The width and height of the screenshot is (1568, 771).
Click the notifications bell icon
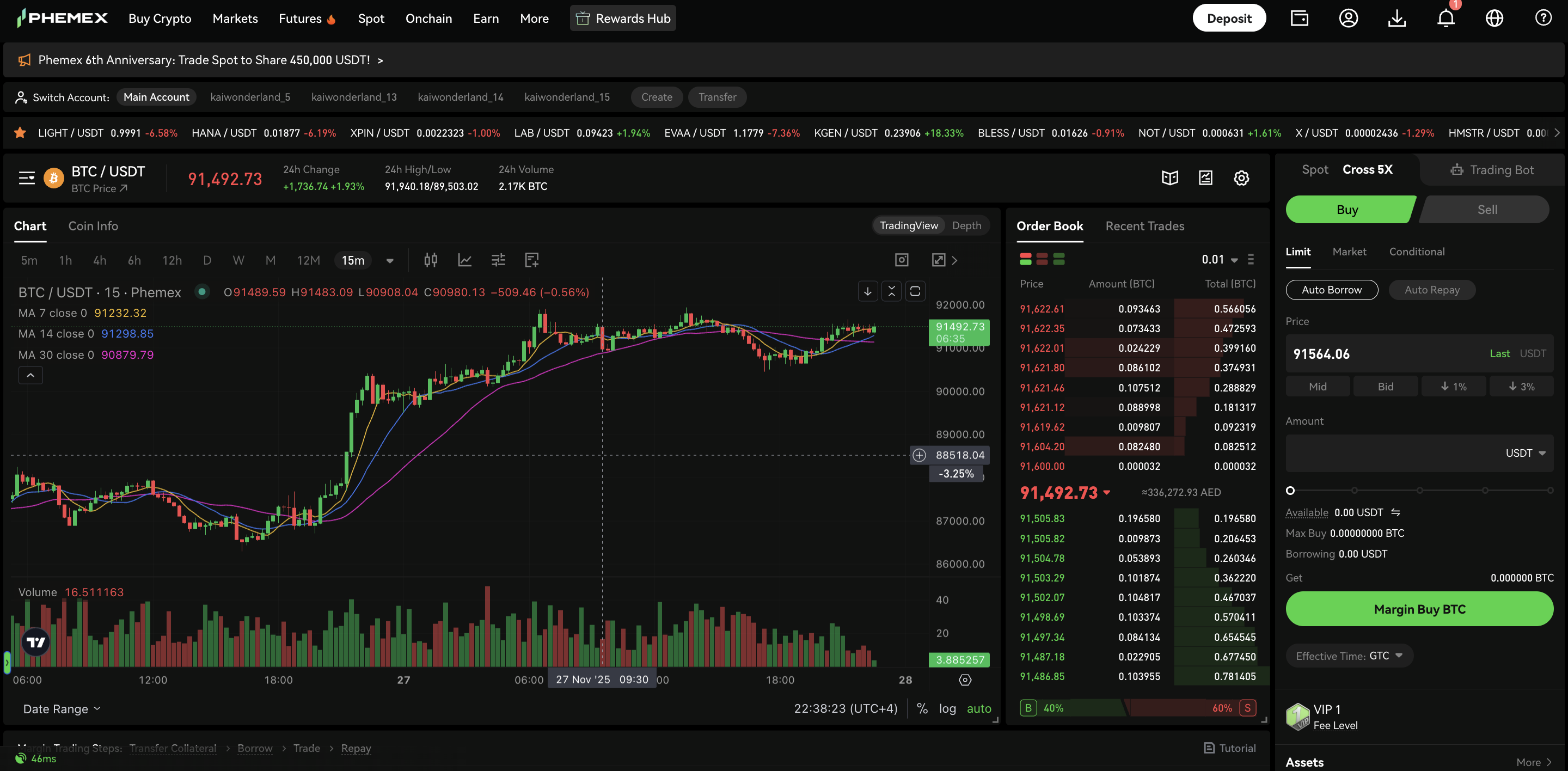coord(1445,19)
